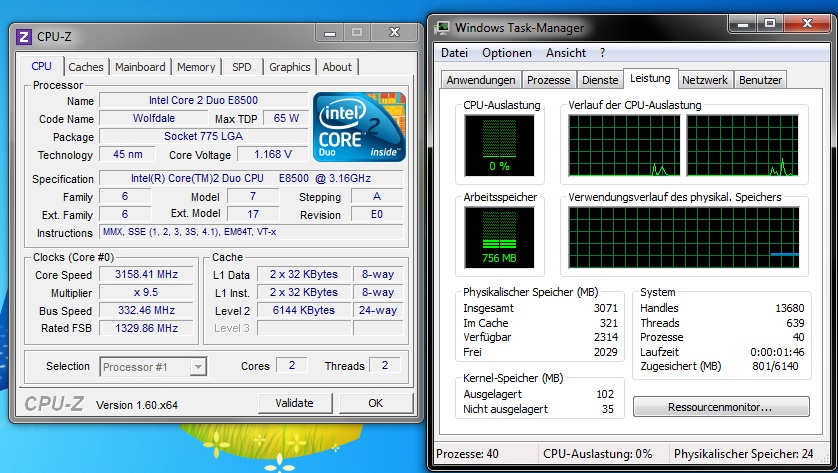Click the Level 2 cache value 6144 KBytes
Viewport: 838px width, 473px height.
304,310
